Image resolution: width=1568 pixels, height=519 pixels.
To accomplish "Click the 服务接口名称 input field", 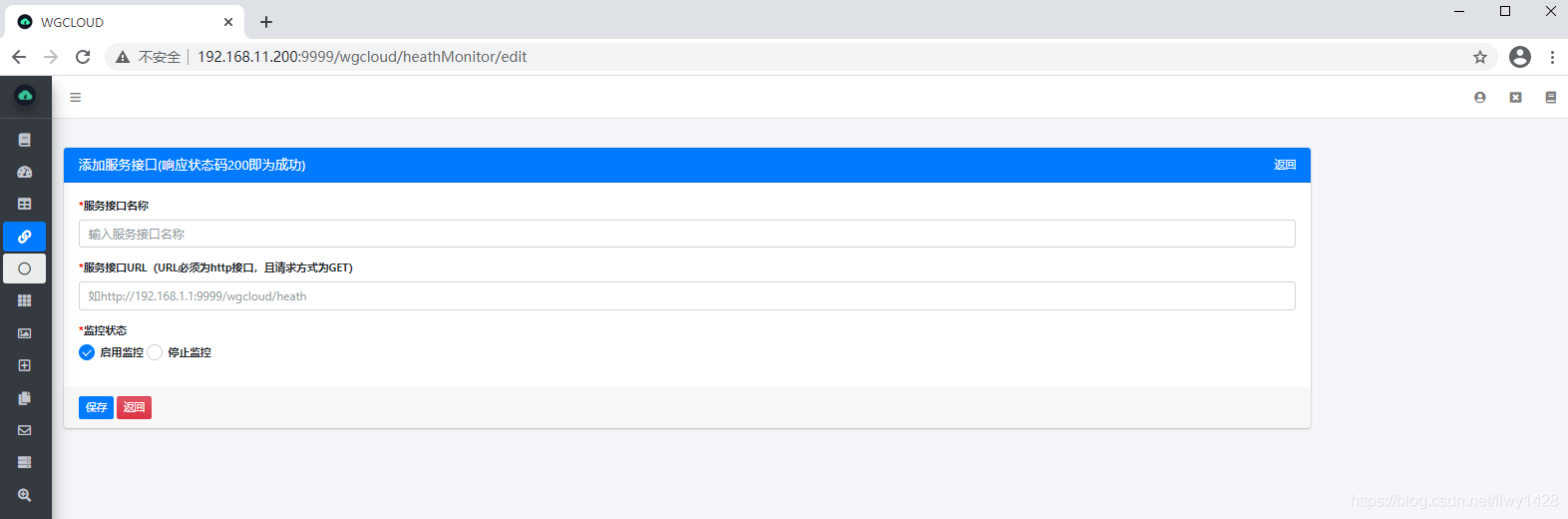I will point(686,234).
